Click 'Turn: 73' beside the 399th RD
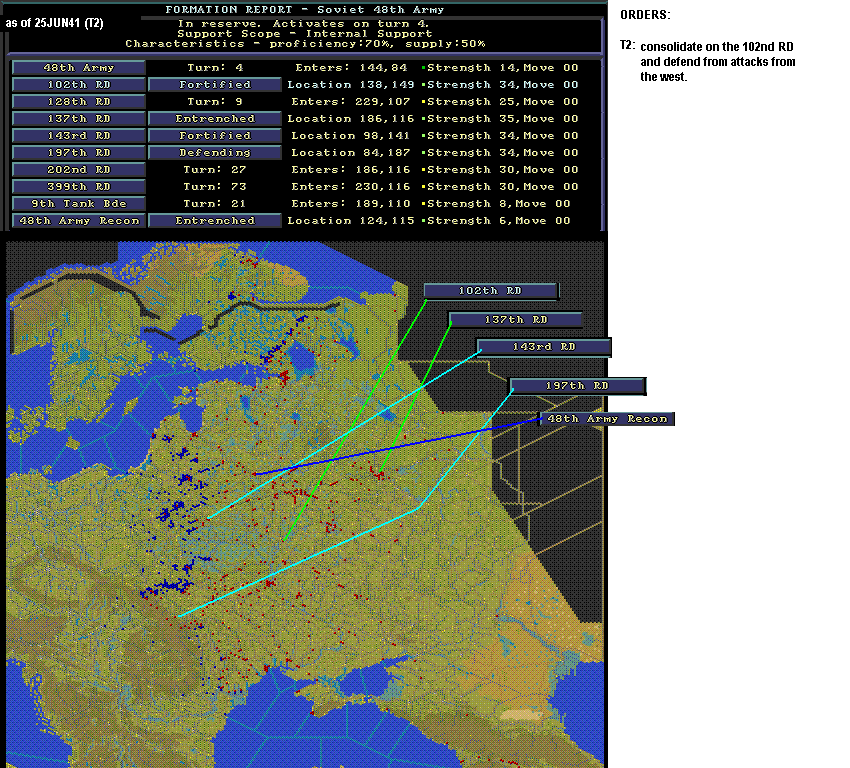Viewport: 850px width, 768px height. pos(215,186)
